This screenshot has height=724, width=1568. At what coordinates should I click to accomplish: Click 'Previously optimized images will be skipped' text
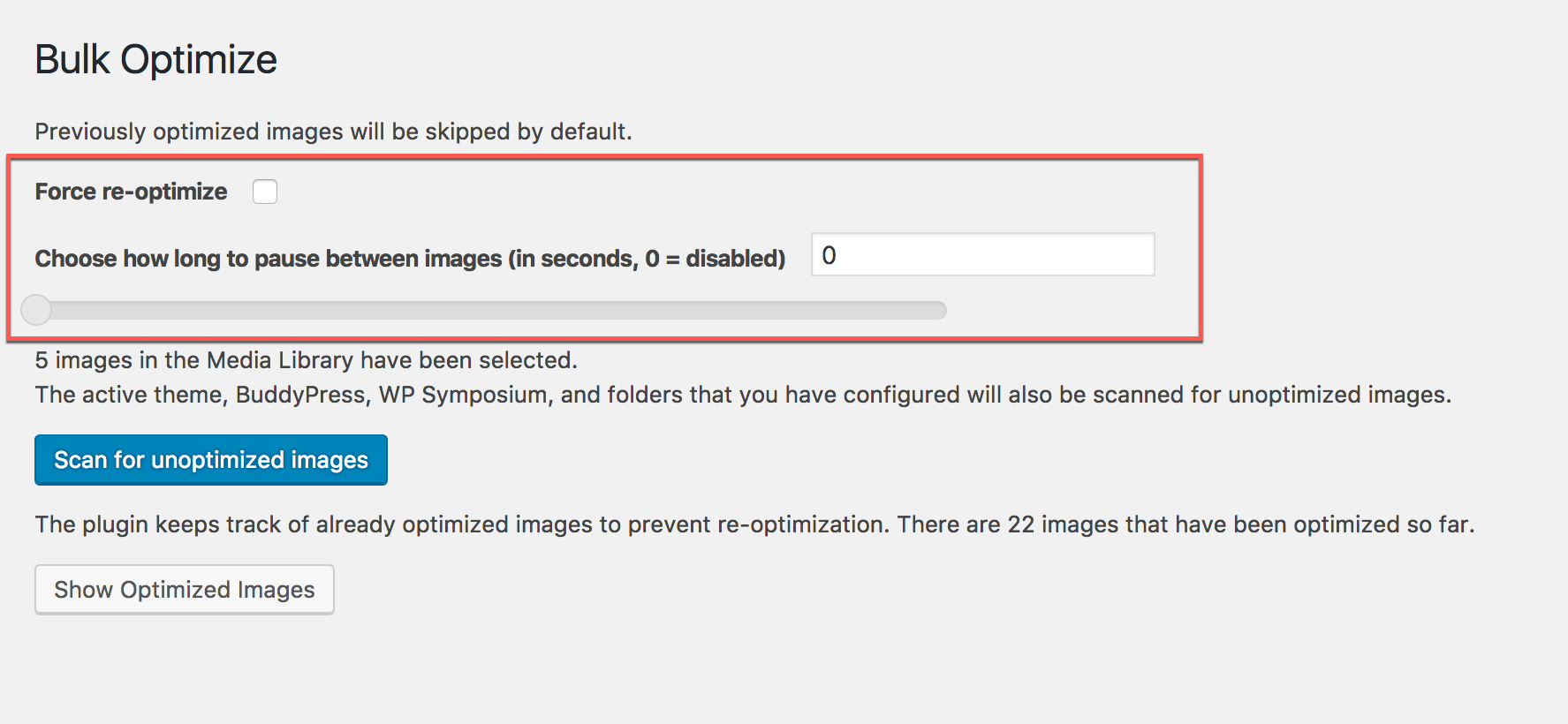[x=333, y=132]
